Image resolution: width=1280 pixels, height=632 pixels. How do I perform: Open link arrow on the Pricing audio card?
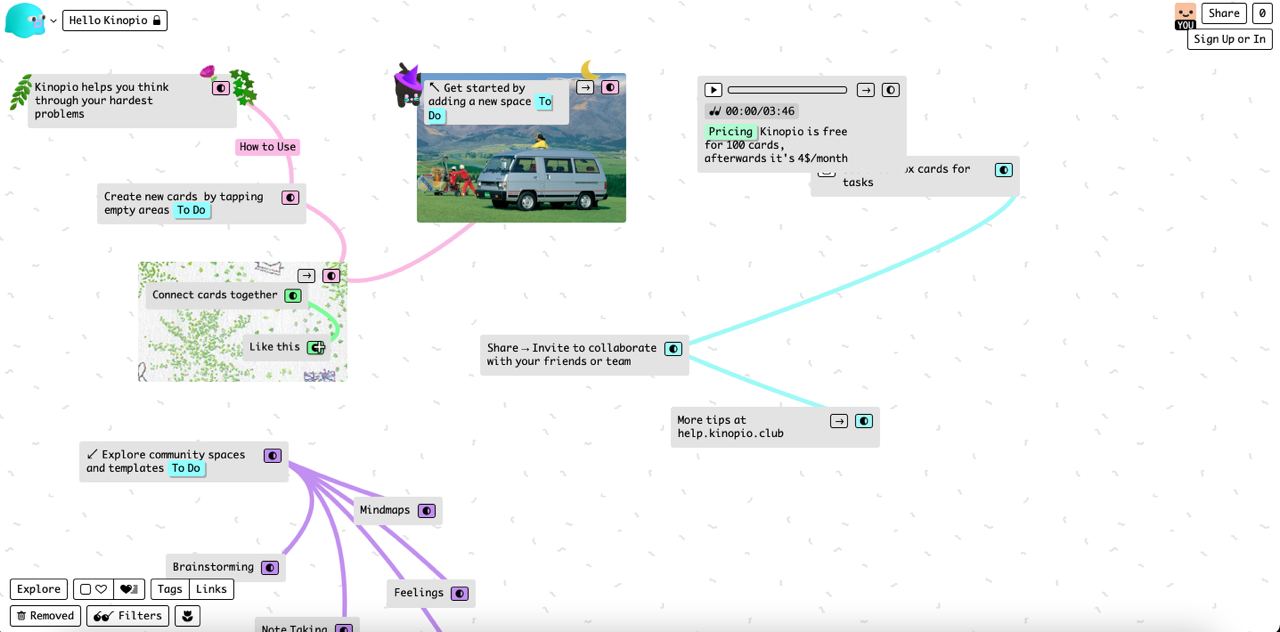(x=866, y=90)
